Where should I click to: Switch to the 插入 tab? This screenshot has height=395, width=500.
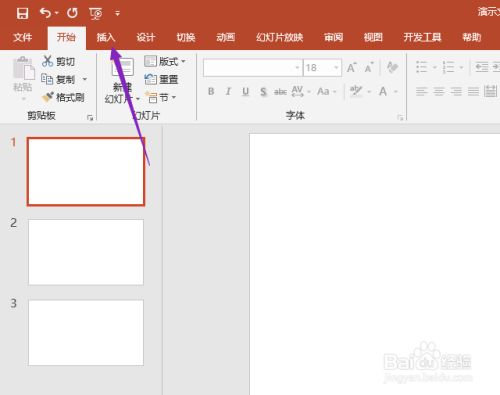[x=106, y=37]
